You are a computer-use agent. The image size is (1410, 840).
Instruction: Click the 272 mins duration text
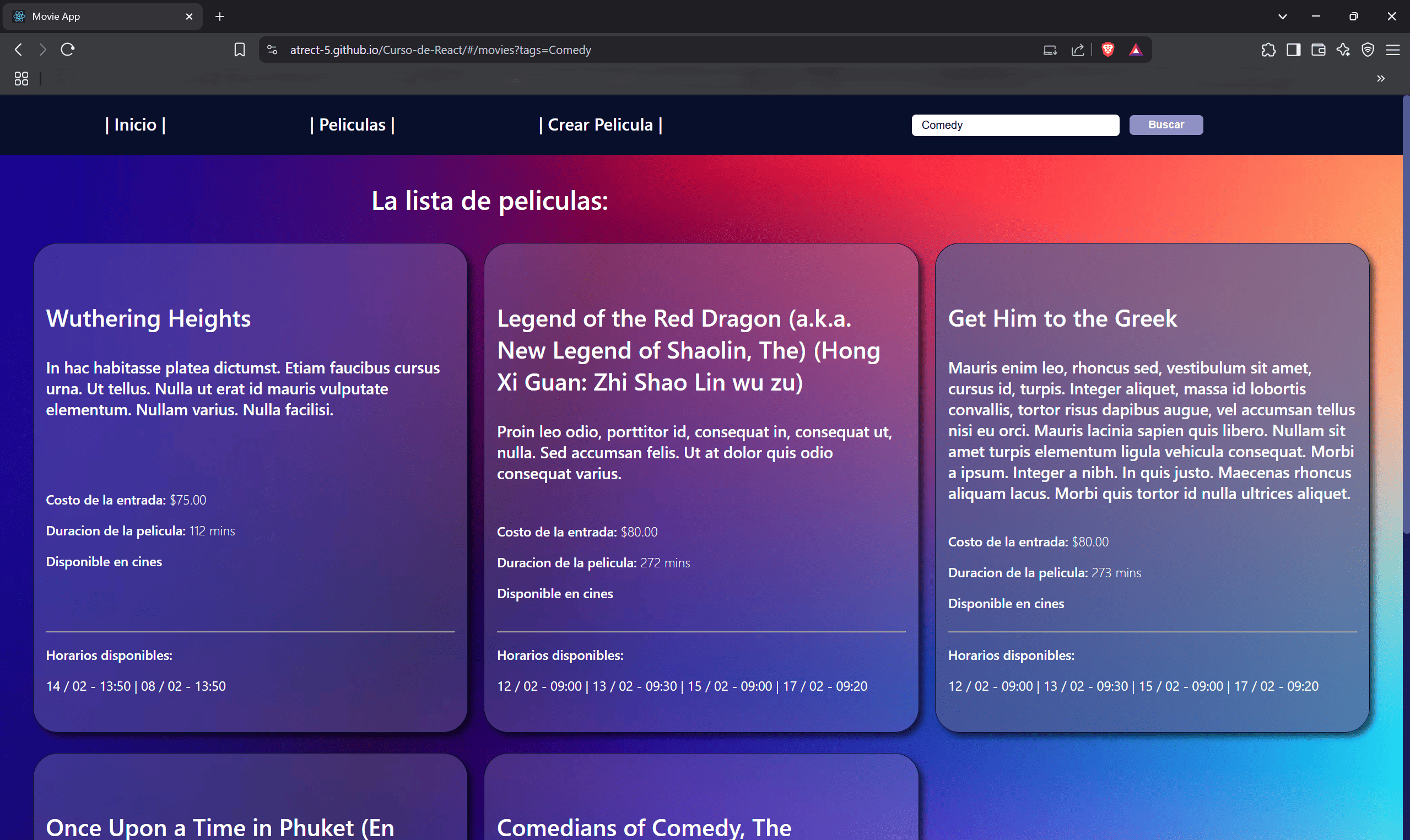click(x=665, y=562)
